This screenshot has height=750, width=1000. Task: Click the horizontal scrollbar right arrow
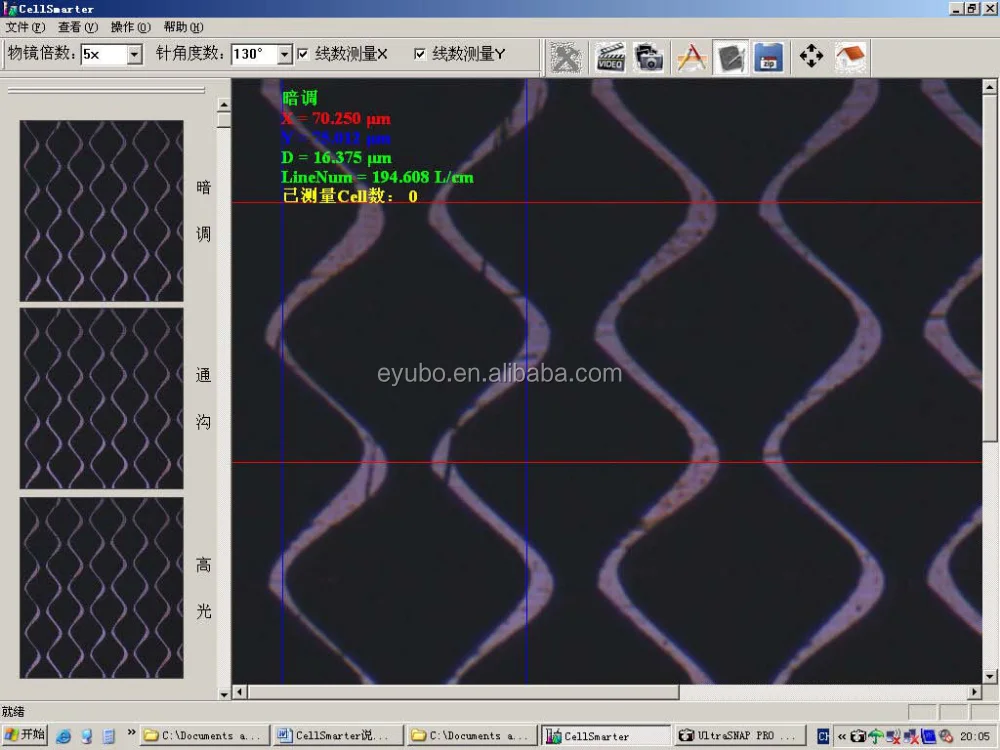975,692
